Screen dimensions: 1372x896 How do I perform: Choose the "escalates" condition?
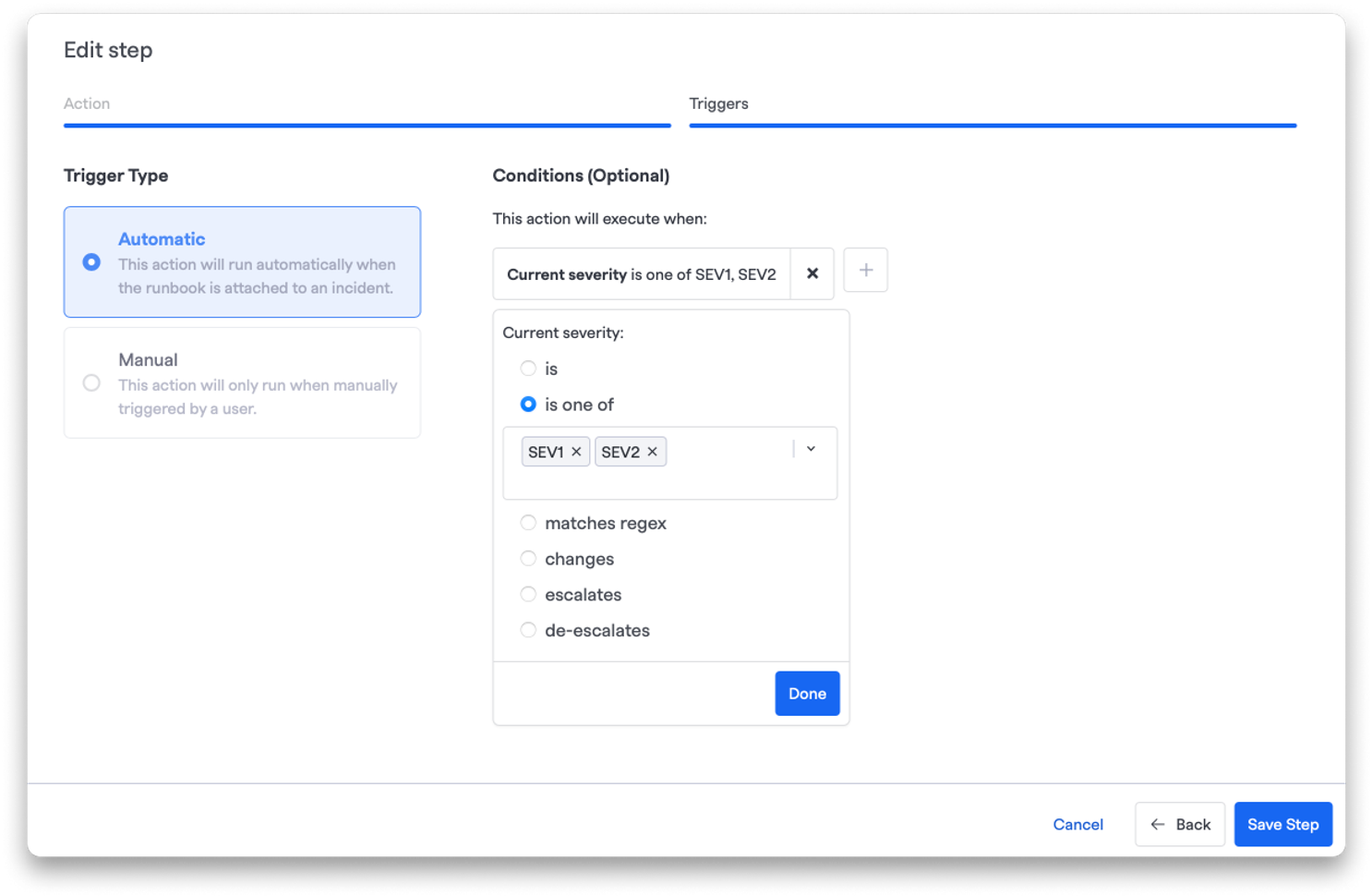tap(528, 595)
